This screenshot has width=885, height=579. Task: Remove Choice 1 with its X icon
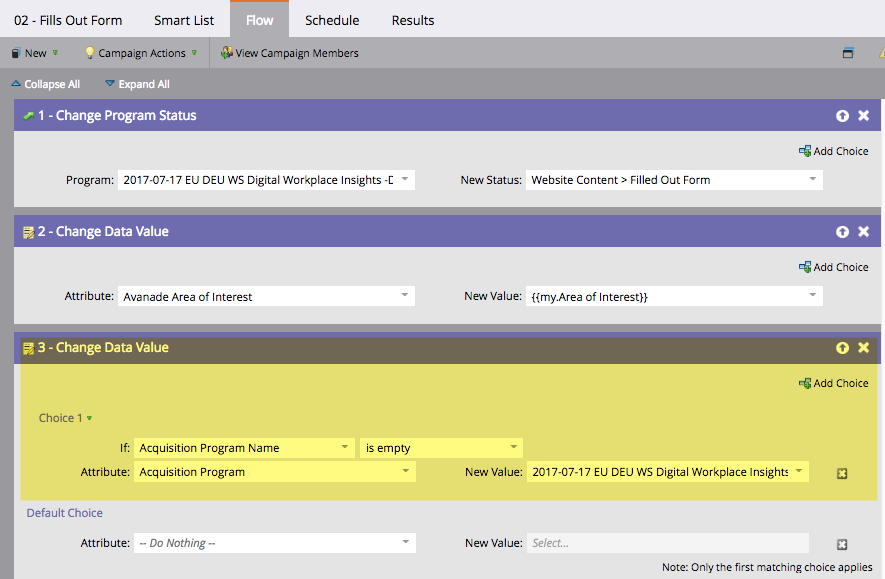click(842, 473)
